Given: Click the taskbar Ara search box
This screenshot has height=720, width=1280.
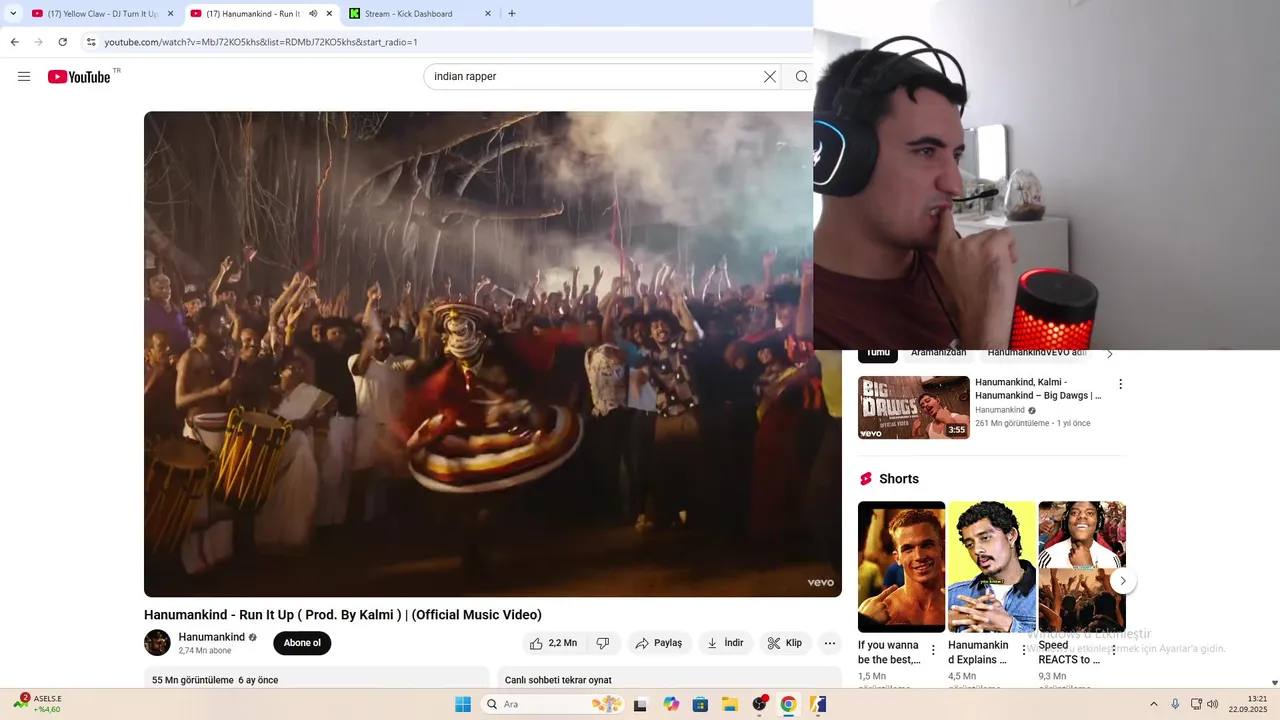Looking at the screenshot, I should click(x=552, y=704).
